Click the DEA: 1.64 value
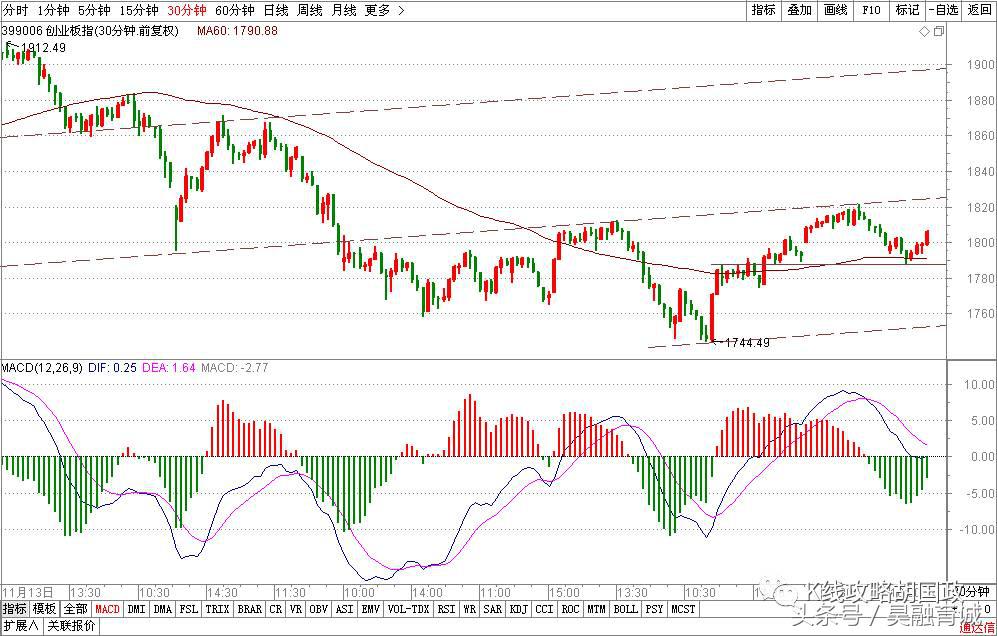 tap(168, 368)
